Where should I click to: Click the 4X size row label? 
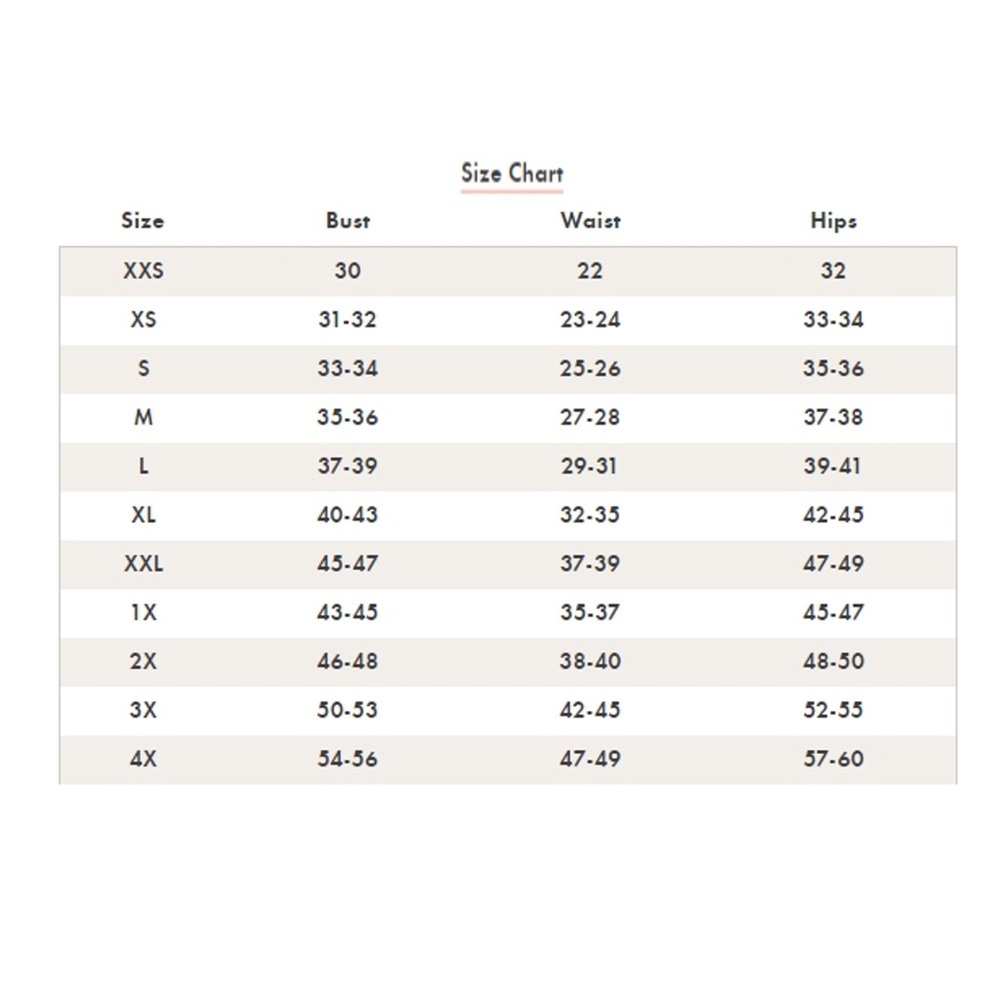click(x=143, y=759)
